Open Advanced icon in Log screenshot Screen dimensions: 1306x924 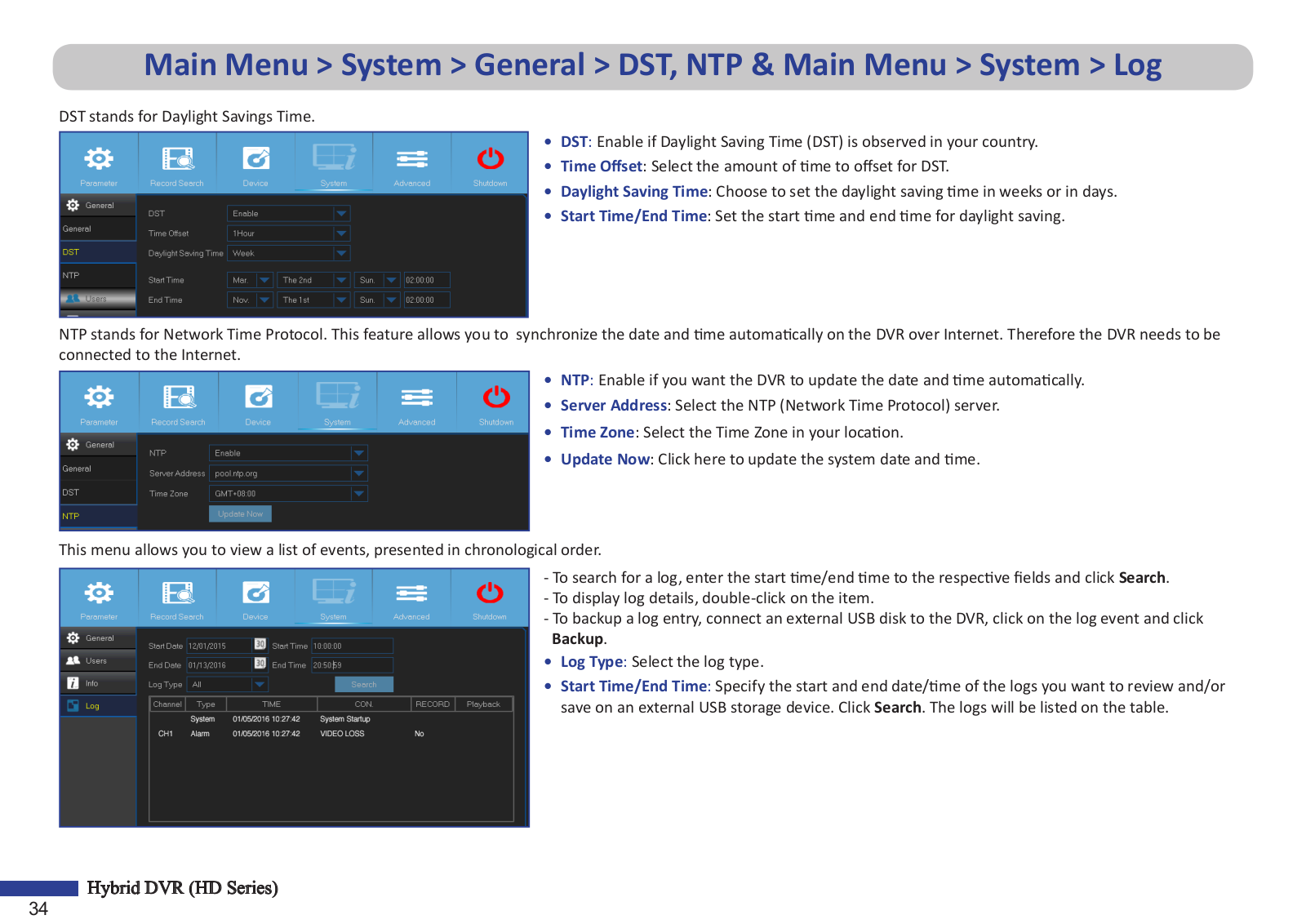[x=411, y=593]
